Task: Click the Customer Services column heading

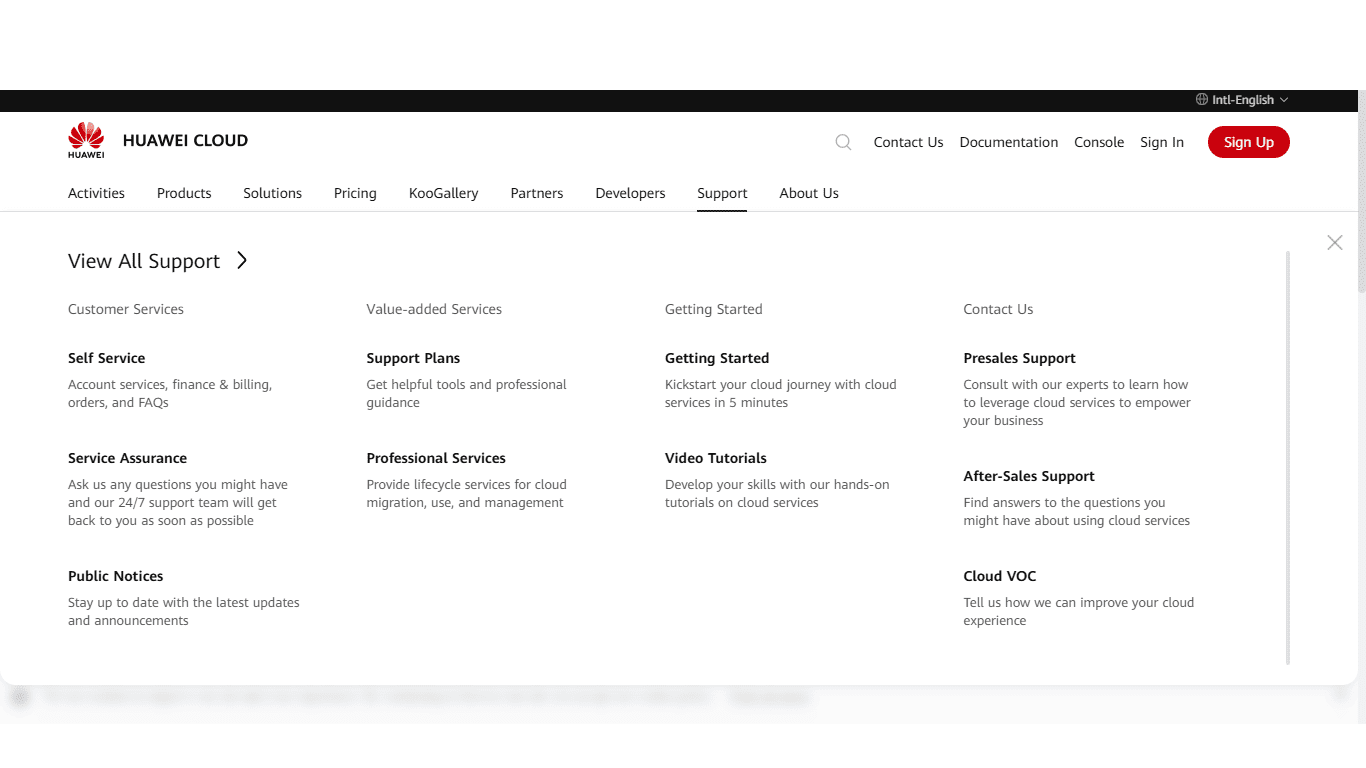Action: (x=126, y=309)
